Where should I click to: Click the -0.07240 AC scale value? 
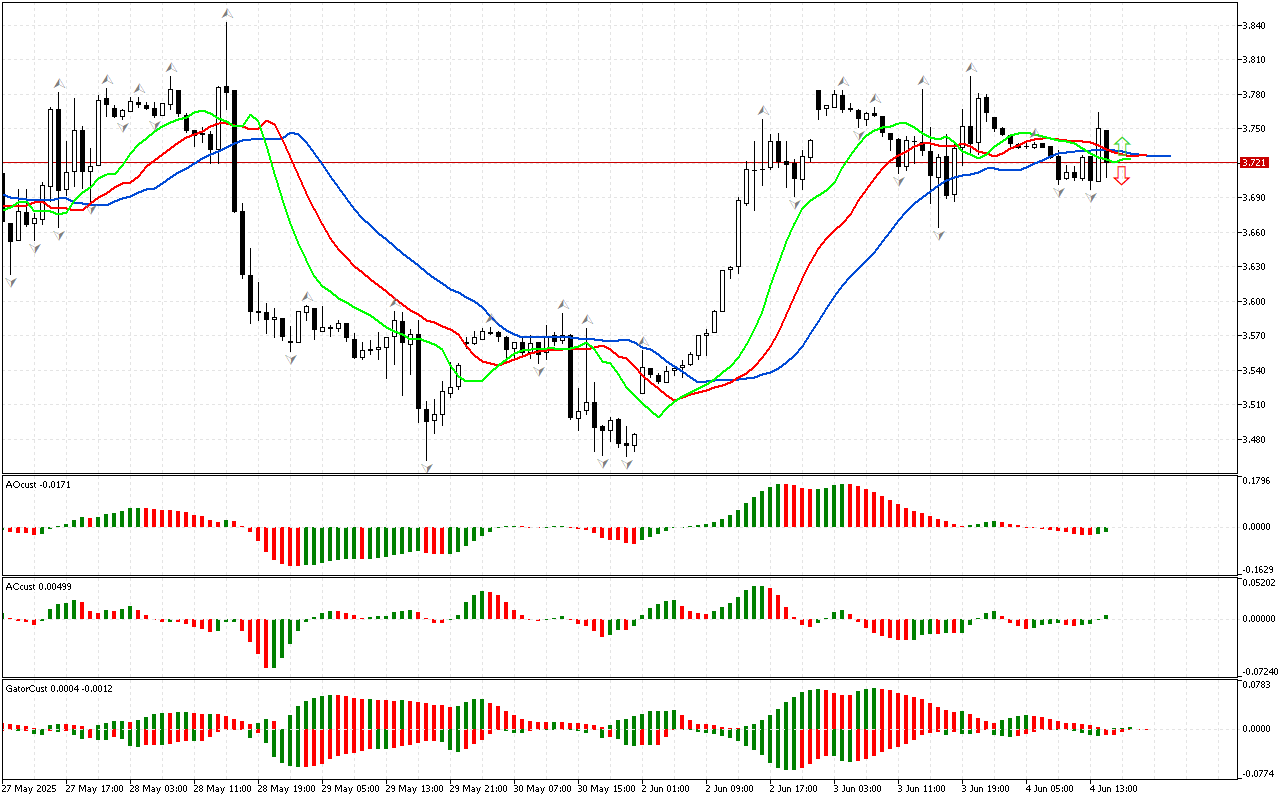[1257, 671]
